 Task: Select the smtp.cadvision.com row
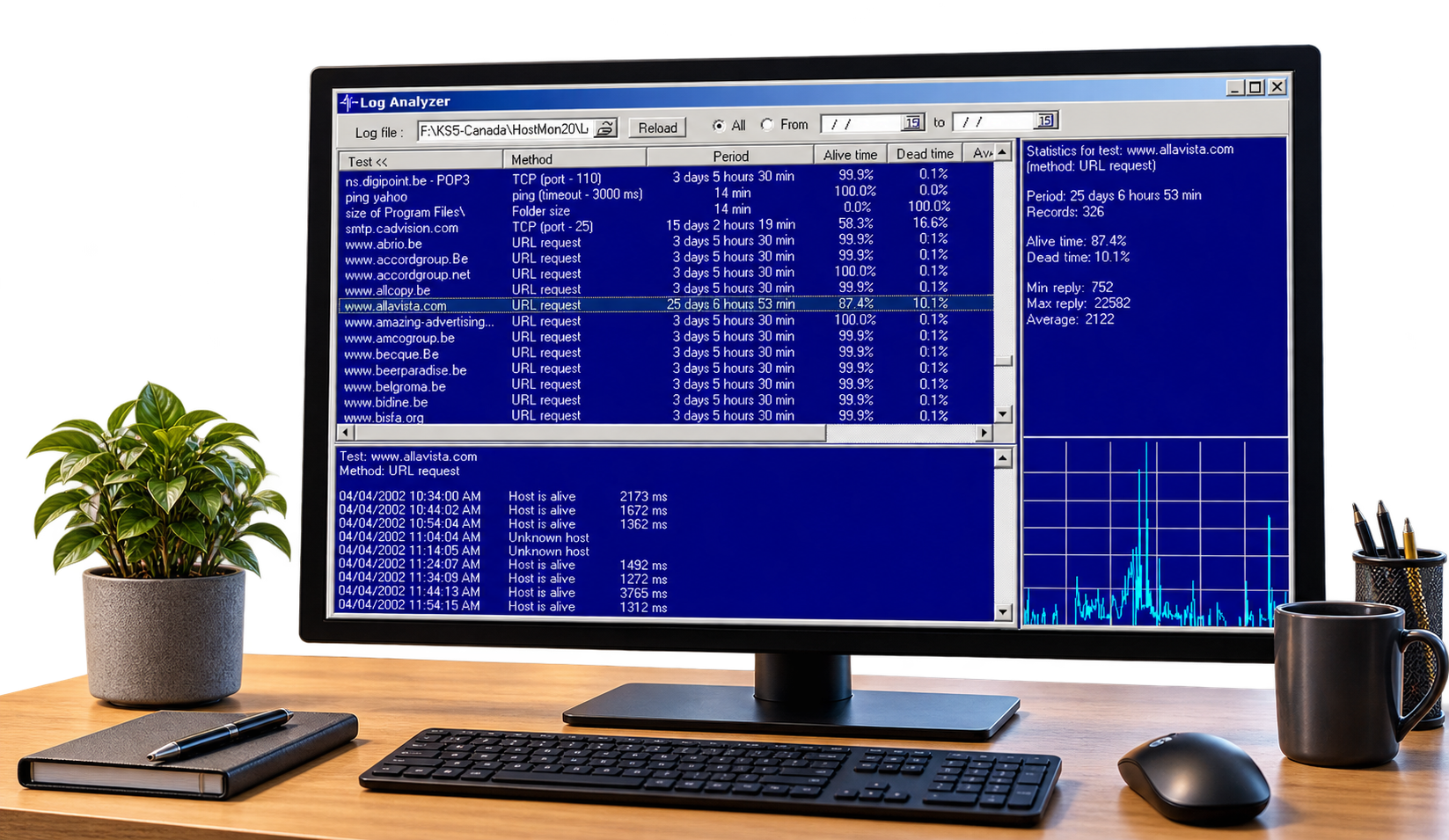(x=666, y=226)
